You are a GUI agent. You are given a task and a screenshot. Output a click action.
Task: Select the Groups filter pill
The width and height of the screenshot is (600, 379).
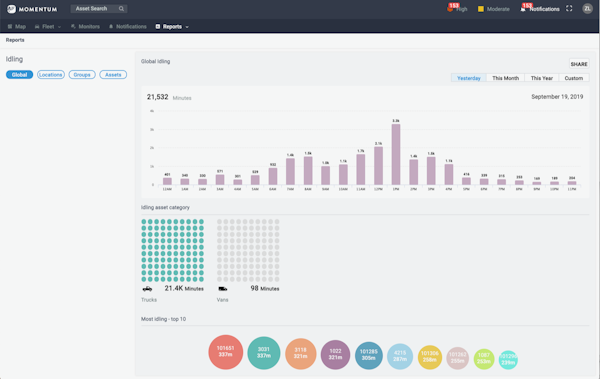click(x=82, y=75)
